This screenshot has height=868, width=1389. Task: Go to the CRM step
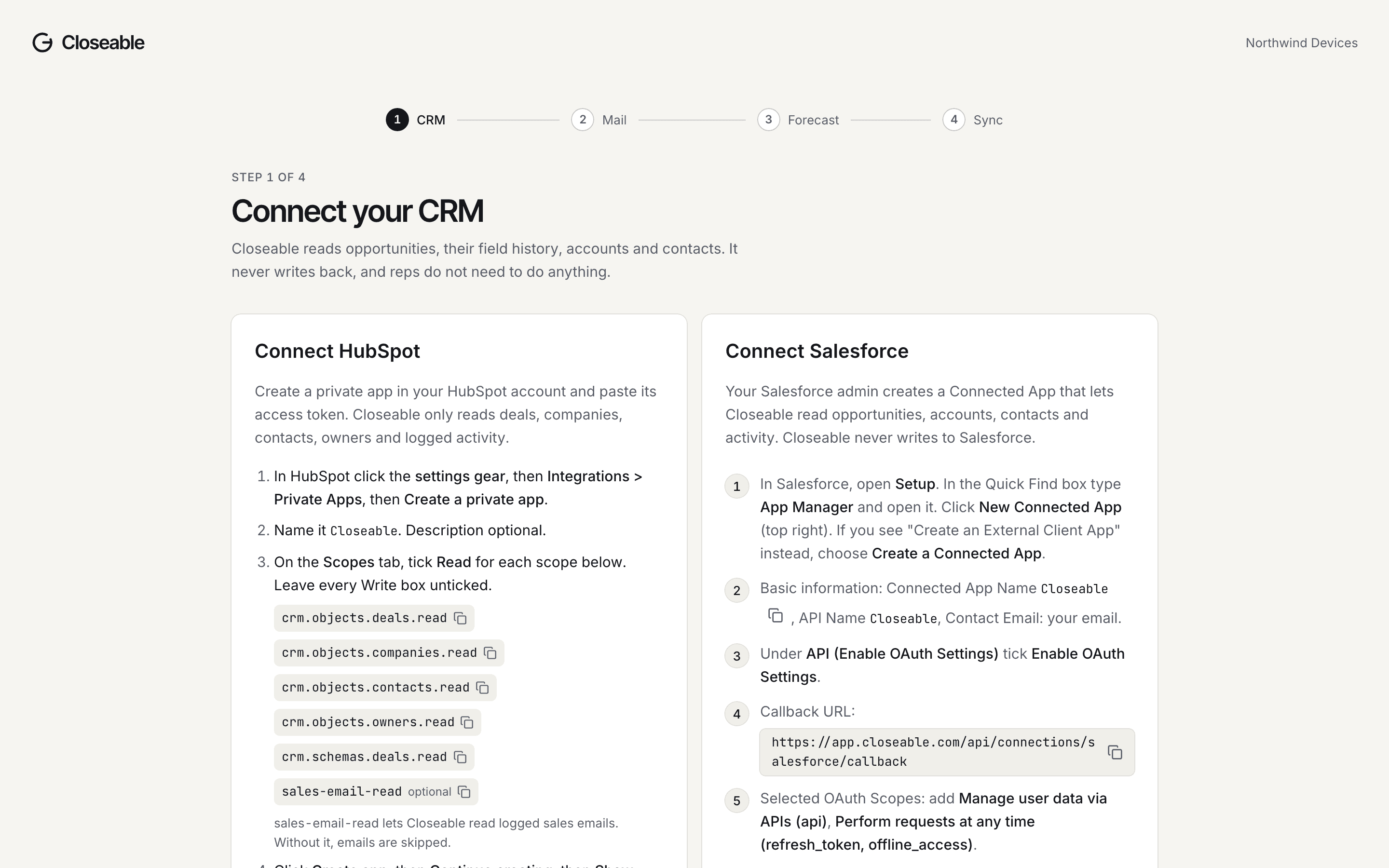pos(416,120)
